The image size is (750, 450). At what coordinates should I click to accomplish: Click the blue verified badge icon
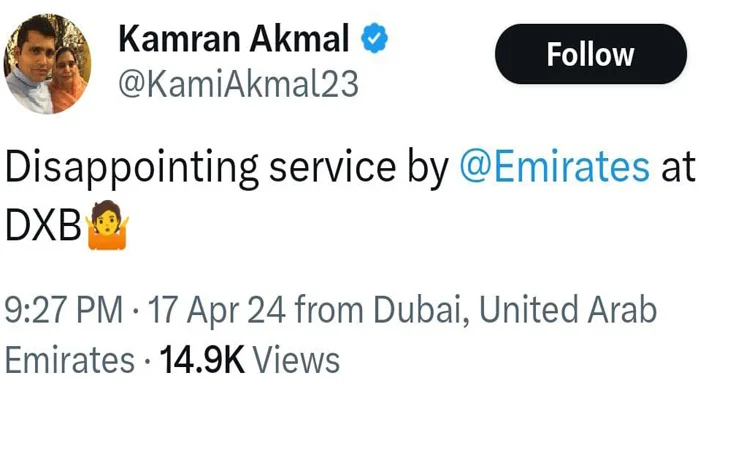tap(374, 41)
